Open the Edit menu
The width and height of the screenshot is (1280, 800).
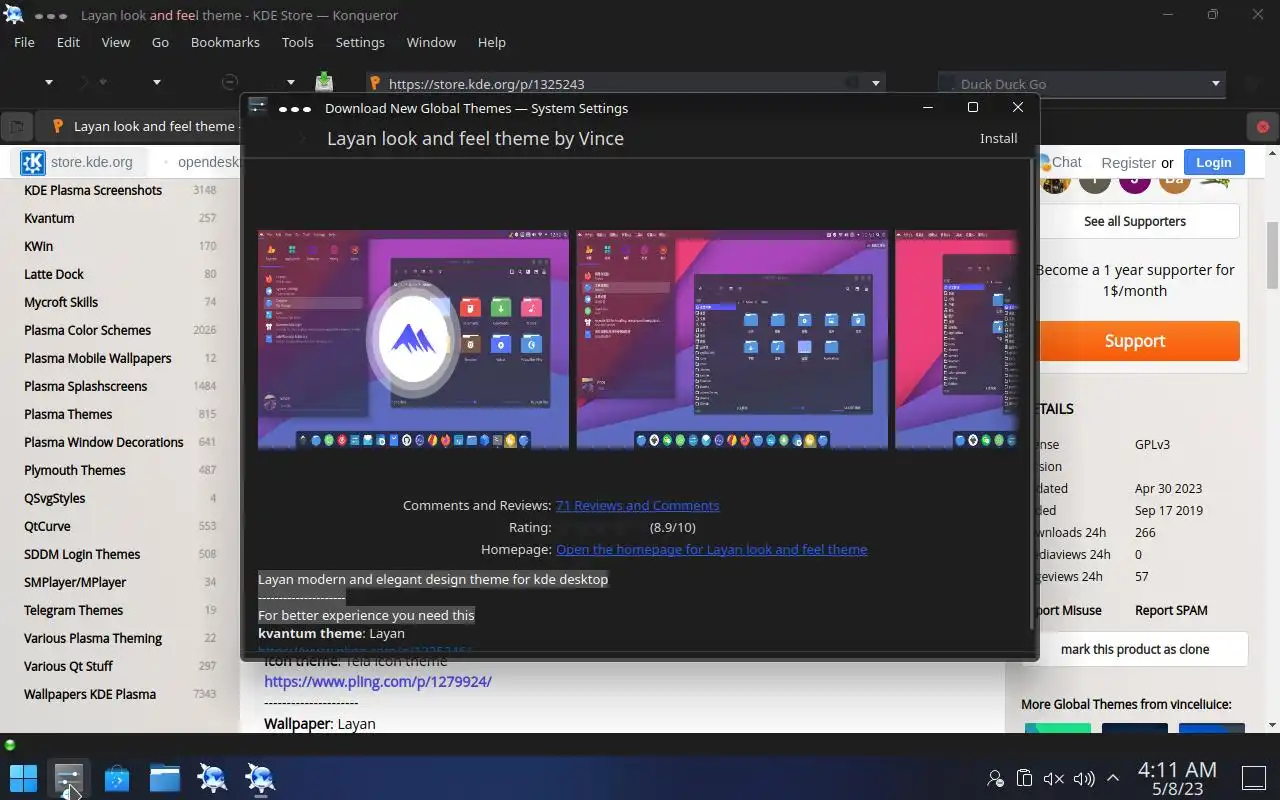click(68, 42)
